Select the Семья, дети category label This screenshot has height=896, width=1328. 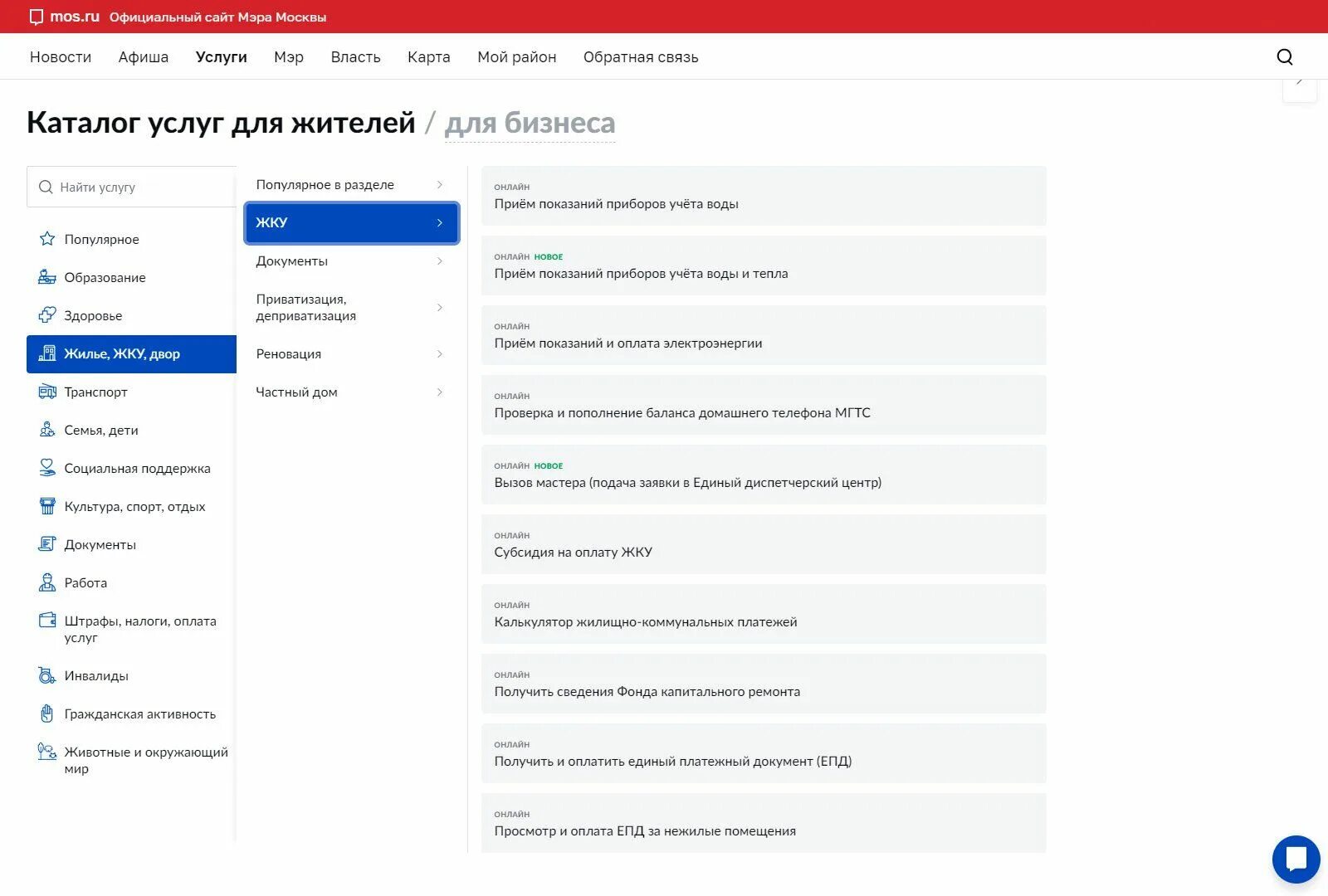[101, 431]
